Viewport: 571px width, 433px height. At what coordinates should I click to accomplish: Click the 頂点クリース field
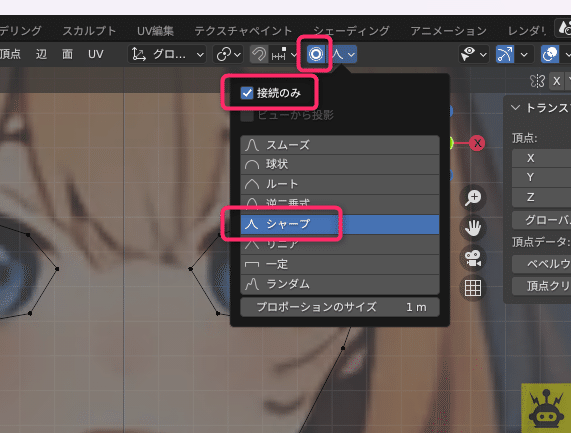point(542,286)
